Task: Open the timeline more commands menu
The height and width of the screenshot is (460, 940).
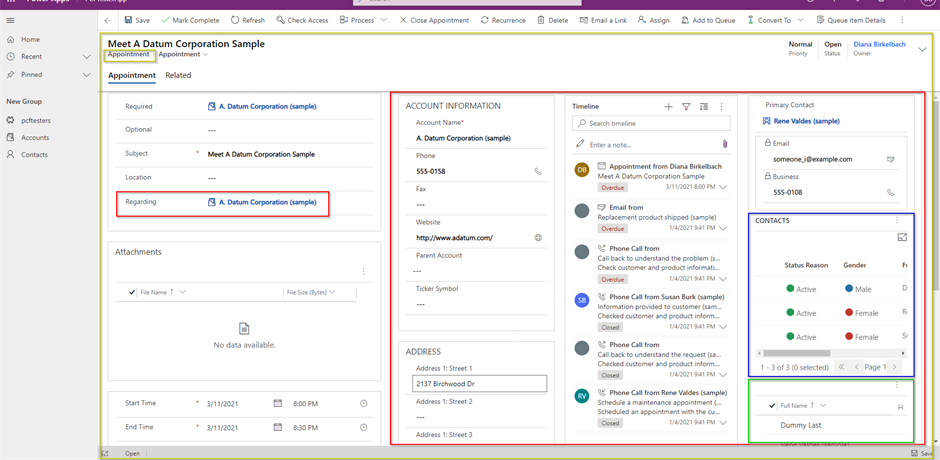Action: coord(722,107)
